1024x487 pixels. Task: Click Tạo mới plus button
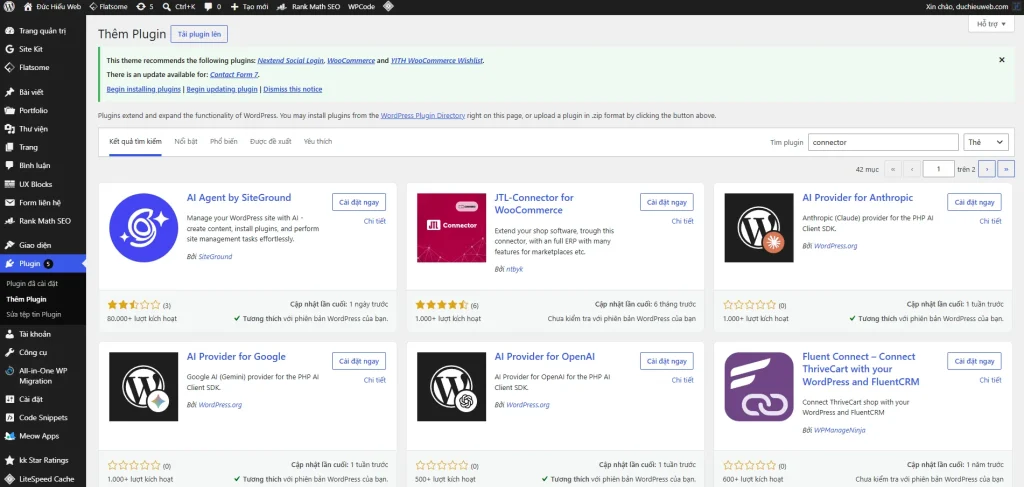point(249,7)
